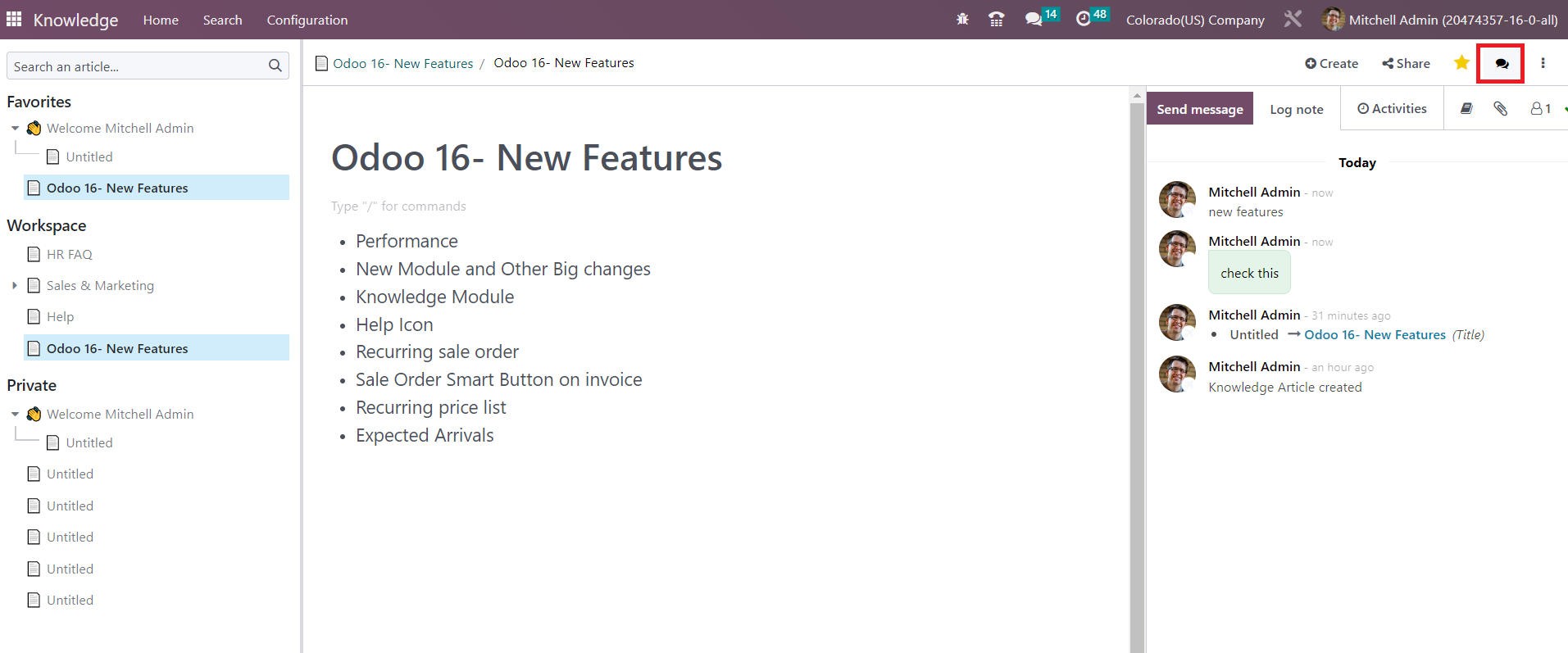Viewport: 1568px width, 653px height.
Task: Click the book icon in chatter toolbar
Action: coord(1466,108)
